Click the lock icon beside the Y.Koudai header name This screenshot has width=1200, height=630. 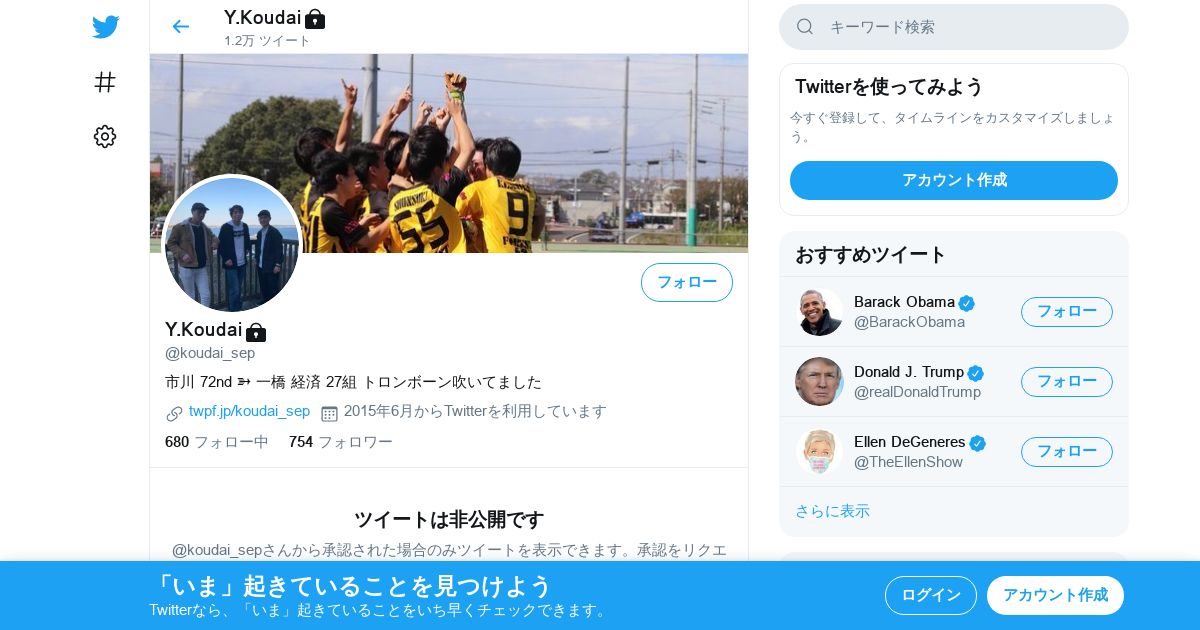(315, 18)
